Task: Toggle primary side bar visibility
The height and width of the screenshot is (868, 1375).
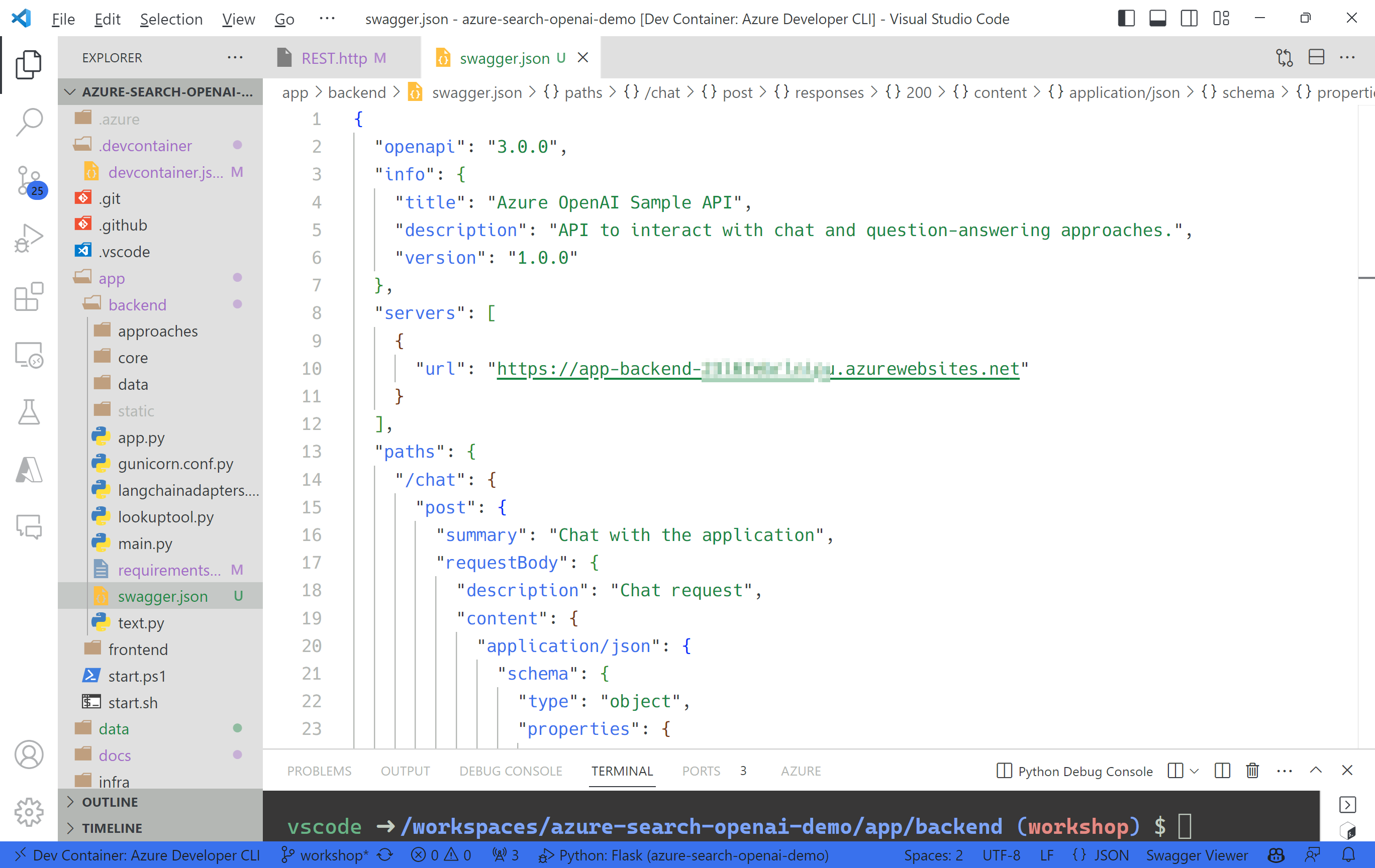Action: (1126, 19)
